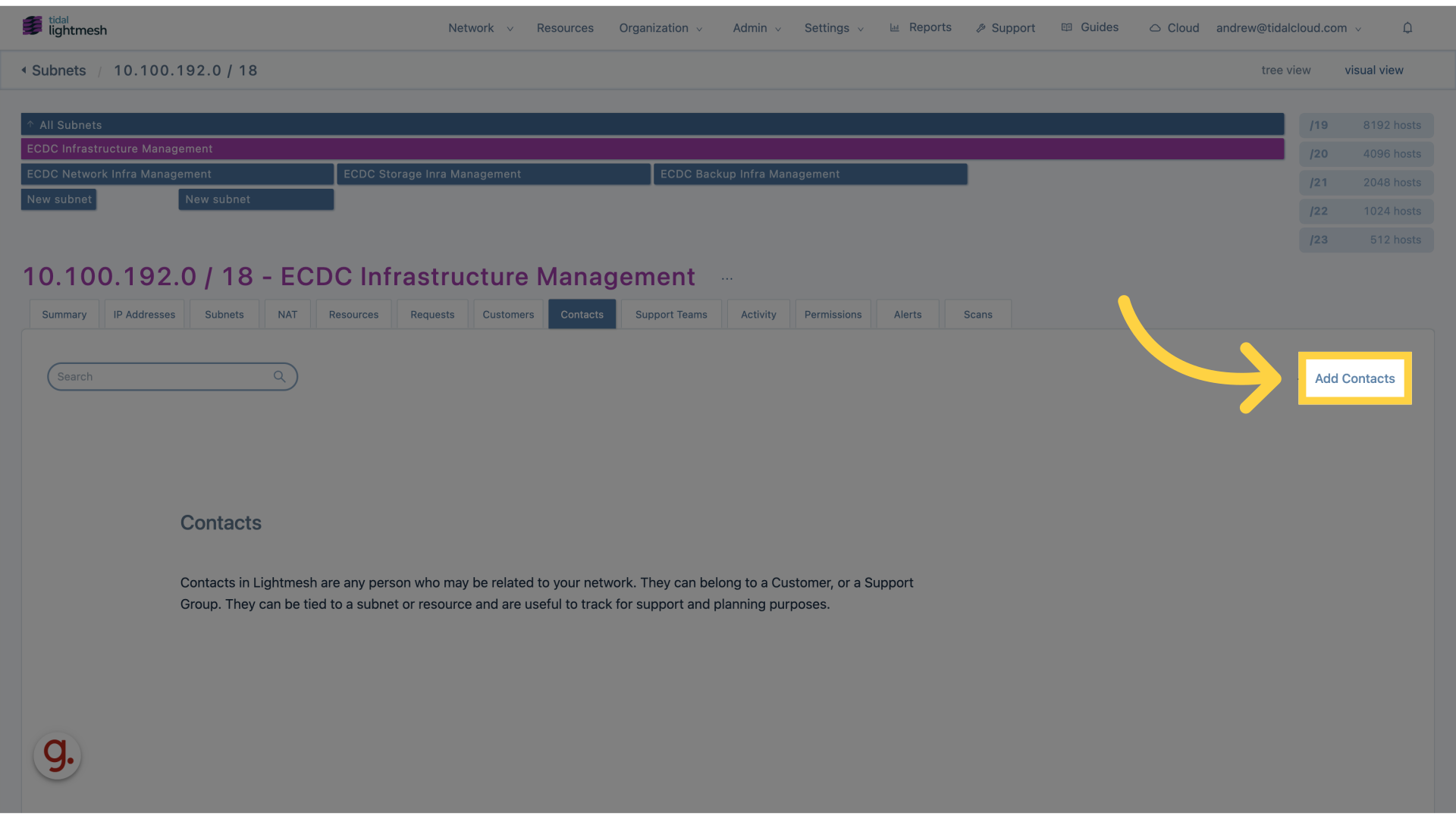Image resolution: width=1456 pixels, height=819 pixels.
Task: Click the Cloud icon
Action: click(1155, 28)
